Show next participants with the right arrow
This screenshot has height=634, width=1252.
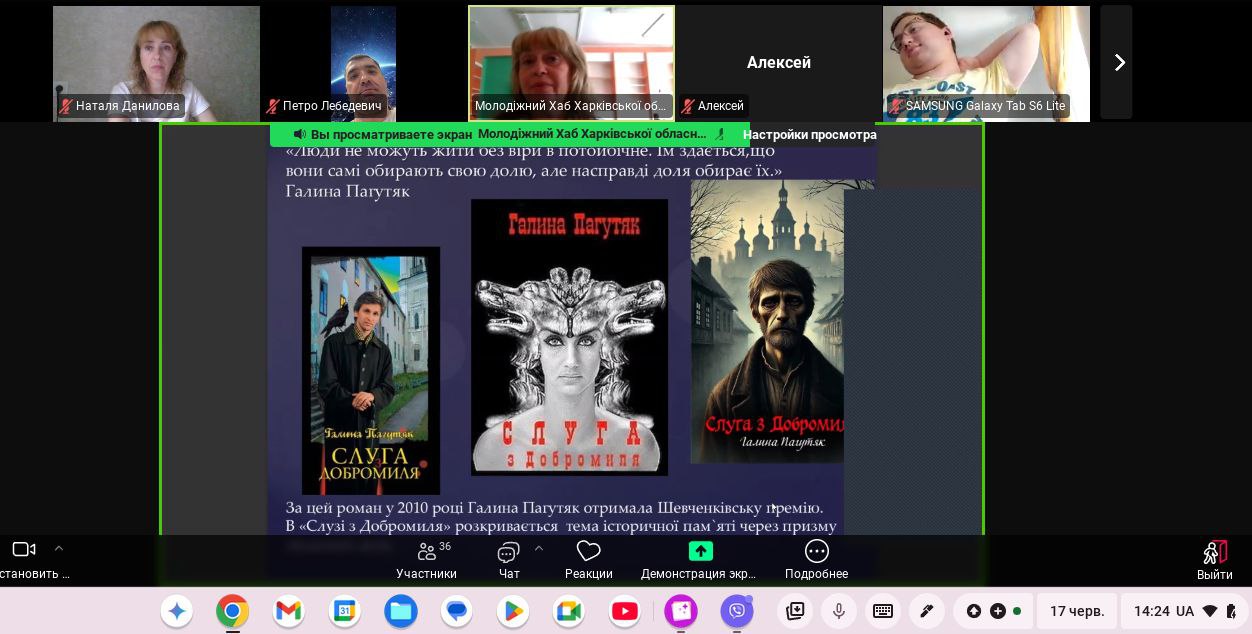pyautogui.click(x=1119, y=63)
